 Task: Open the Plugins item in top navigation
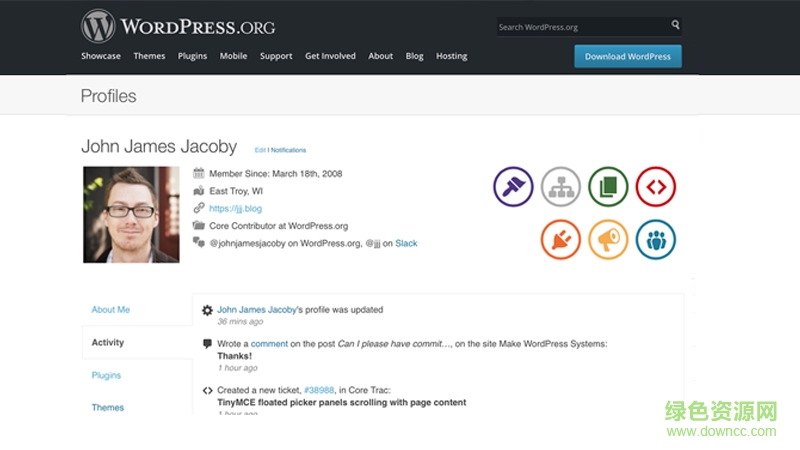point(192,56)
